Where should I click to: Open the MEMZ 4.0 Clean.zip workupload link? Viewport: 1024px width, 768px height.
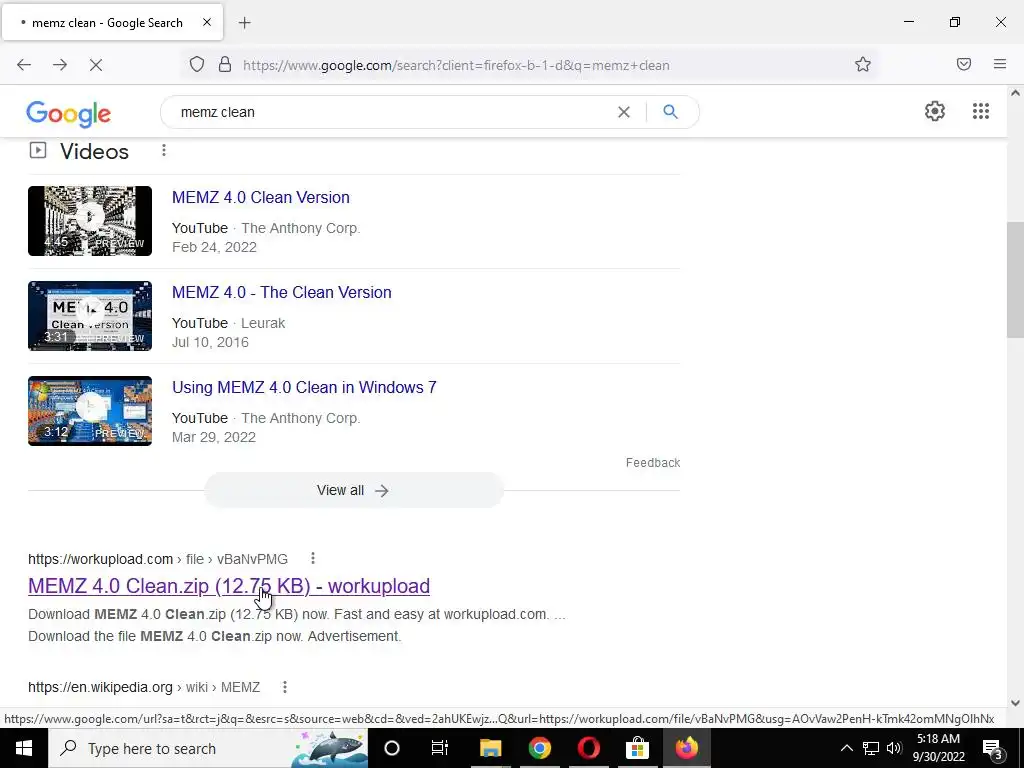229,586
